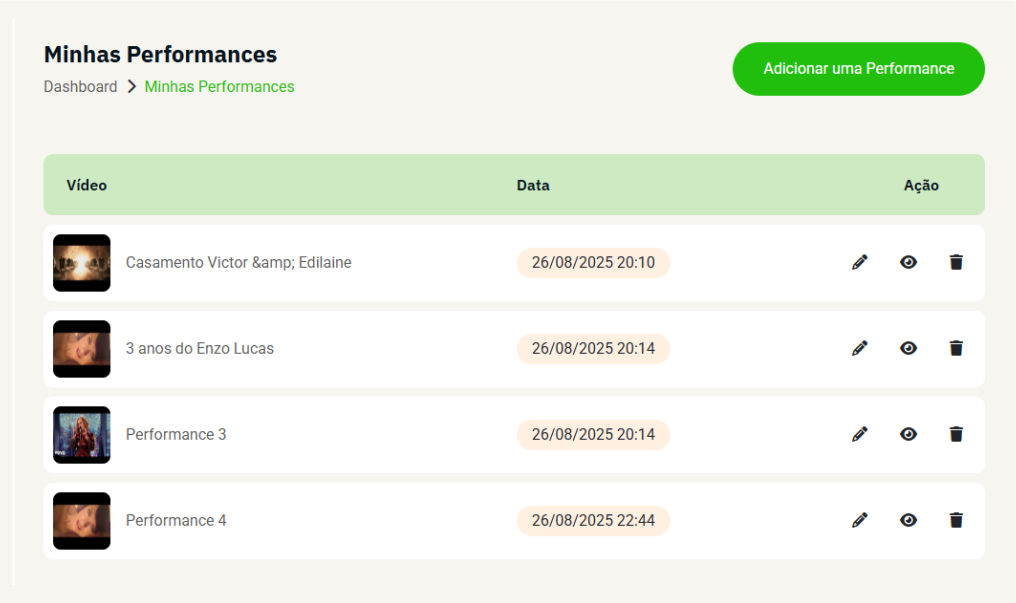
Task: Delete Performance 4 with the trash icon
Action: coord(956,521)
